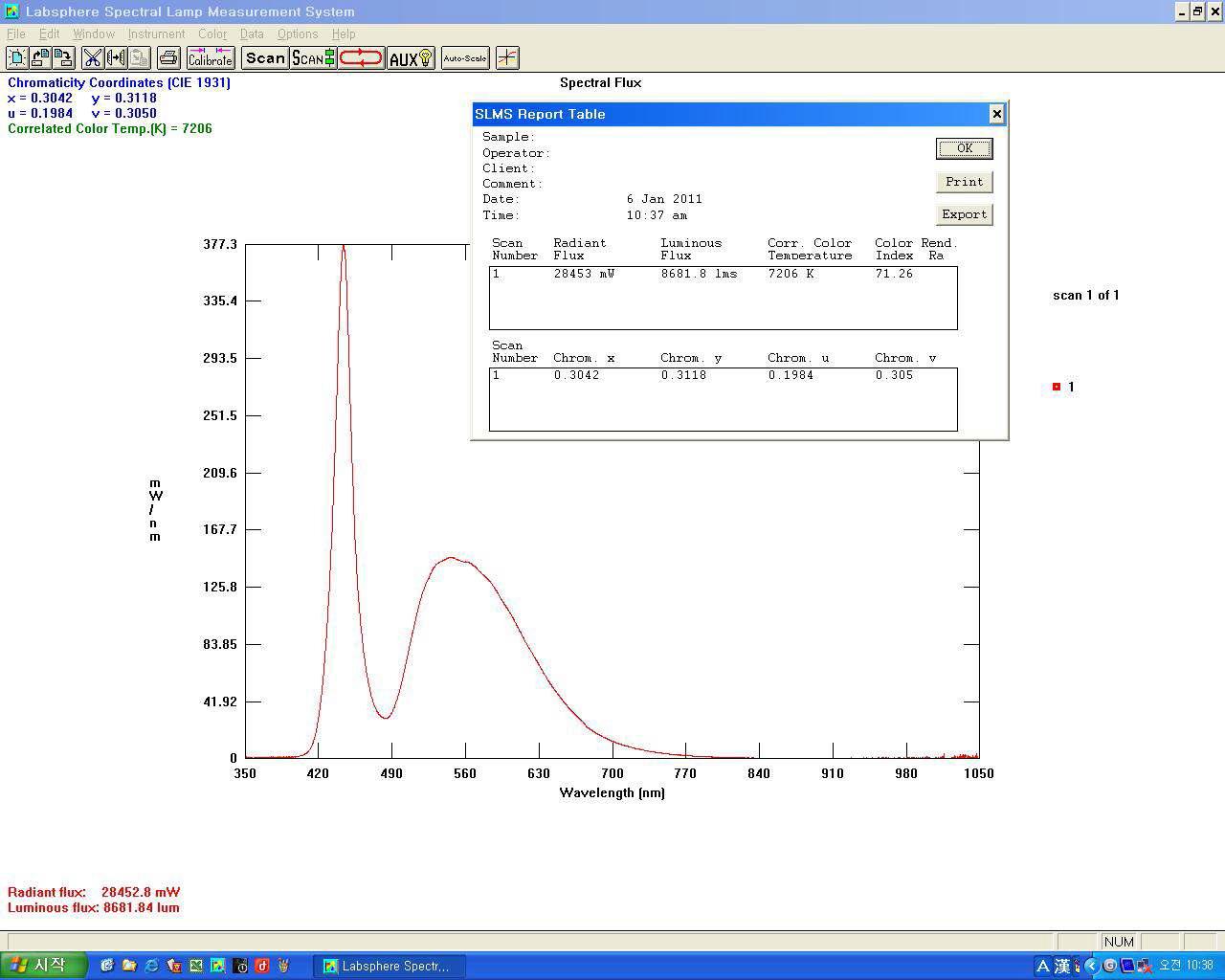Click the Chromaticity Coordinates (CIE 1931) heading
The width and height of the screenshot is (1225, 980).
coord(119,82)
